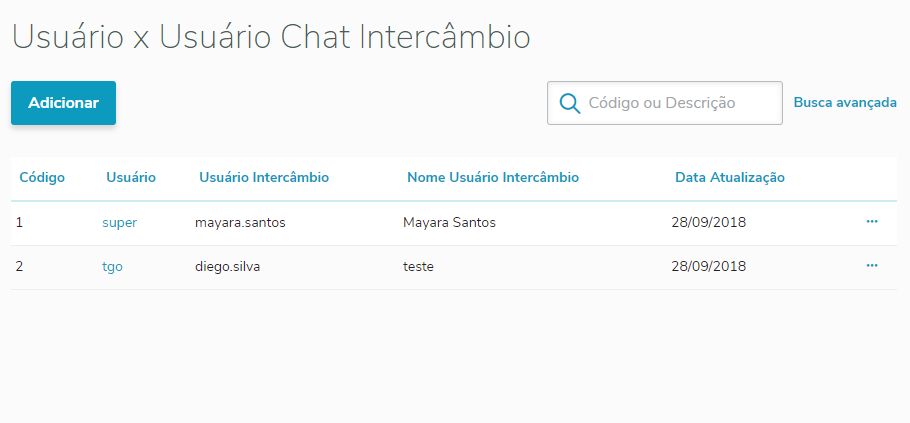
Task: Click the update date in the tgo row
Action: click(708, 267)
